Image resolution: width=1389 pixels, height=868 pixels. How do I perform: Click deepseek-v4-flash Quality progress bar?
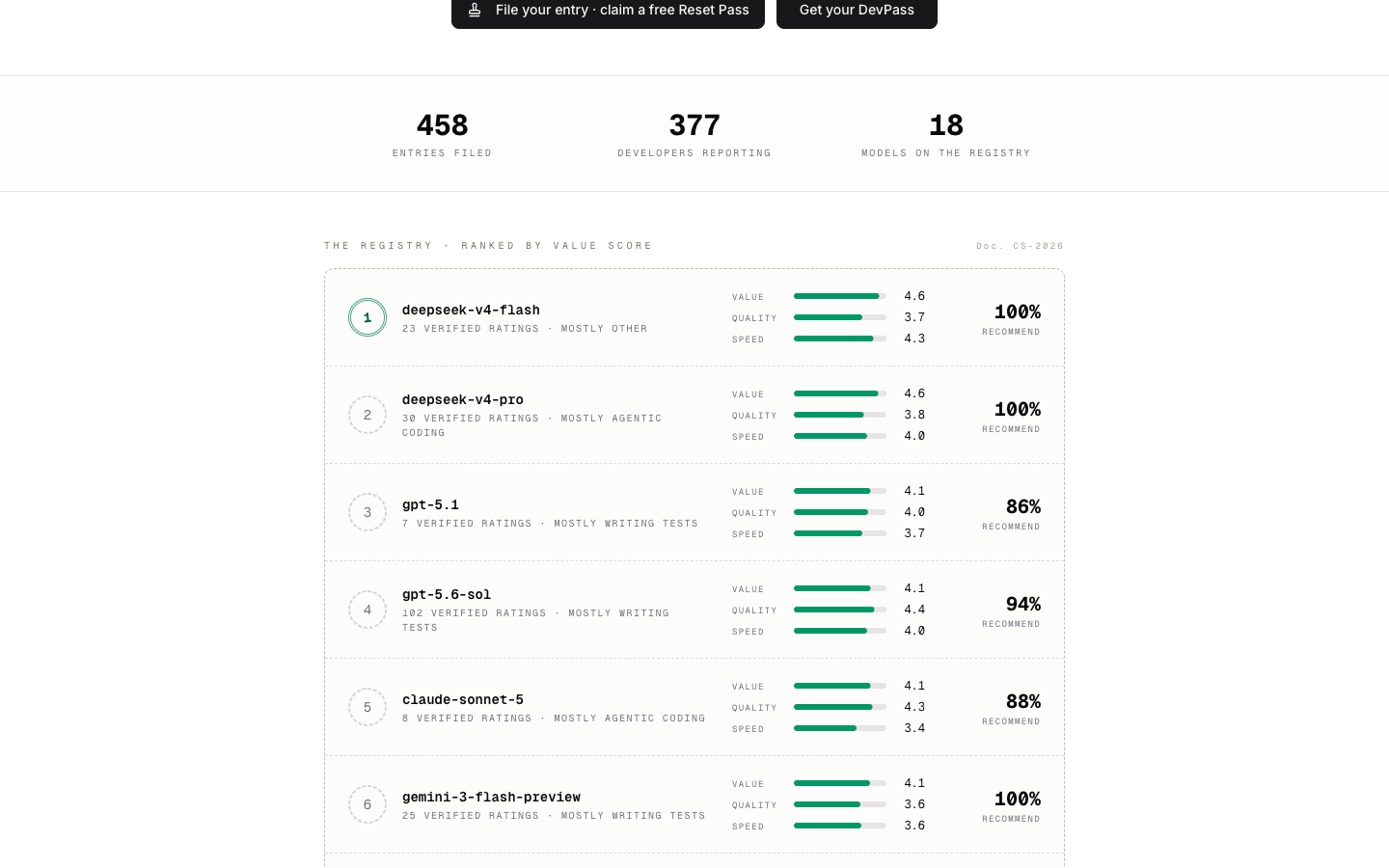(840, 317)
